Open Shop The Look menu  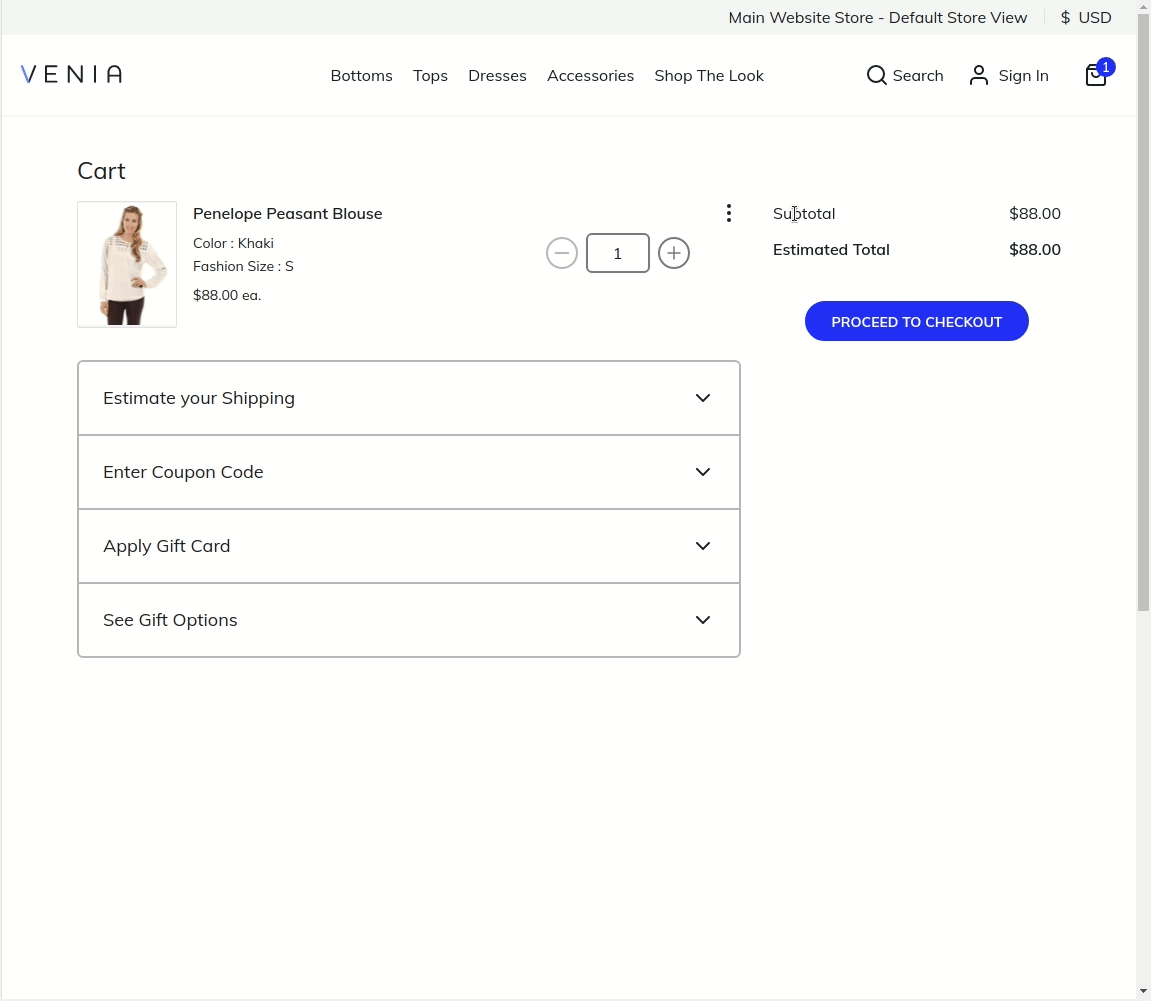click(709, 76)
